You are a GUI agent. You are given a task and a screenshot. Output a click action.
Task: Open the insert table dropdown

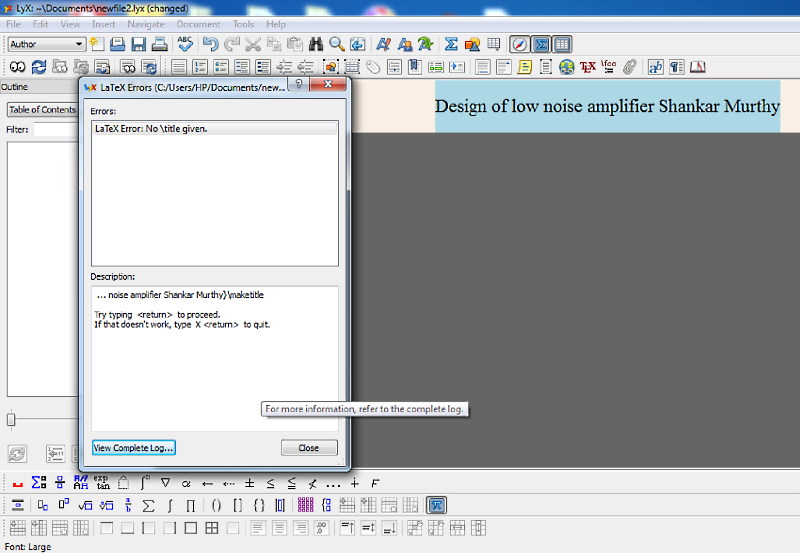click(493, 44)
